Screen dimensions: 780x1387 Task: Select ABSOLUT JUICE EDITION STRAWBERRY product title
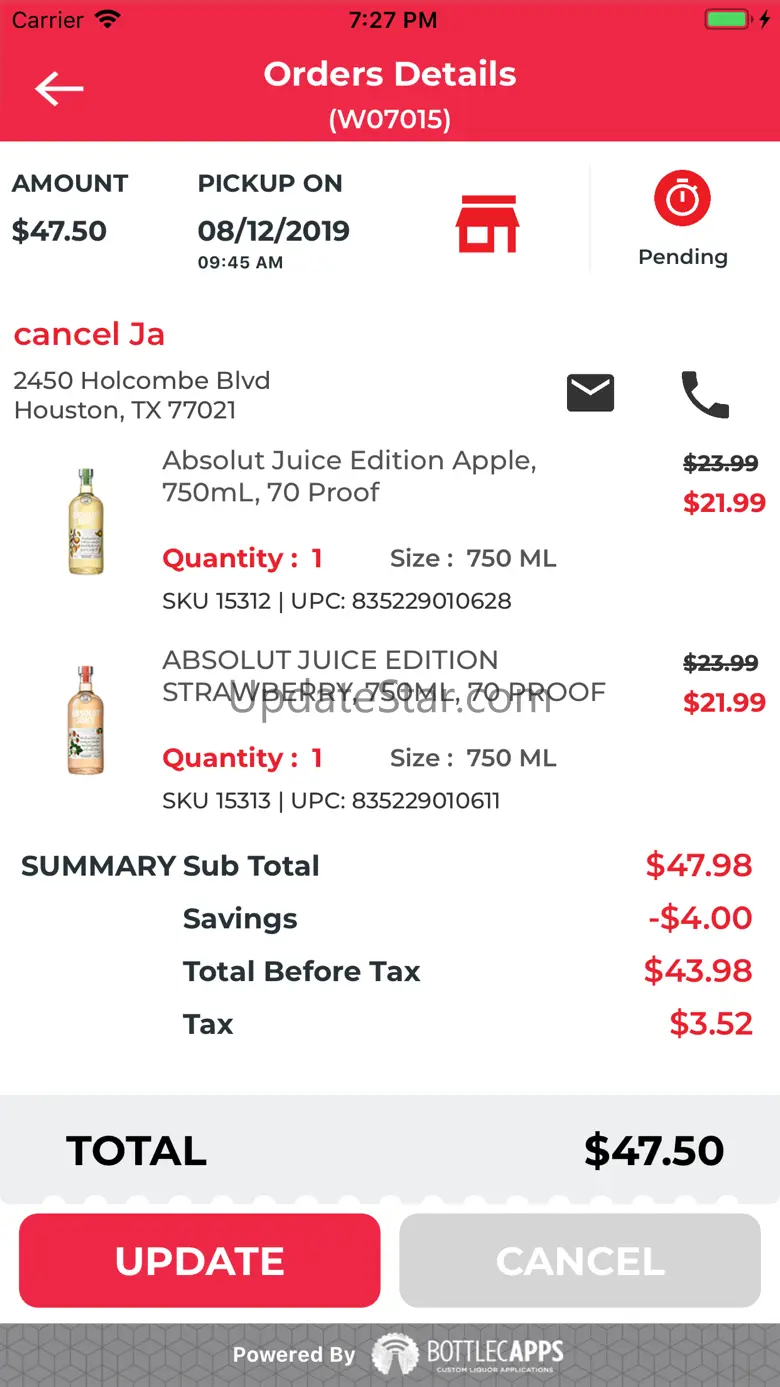tap(383, 676)
